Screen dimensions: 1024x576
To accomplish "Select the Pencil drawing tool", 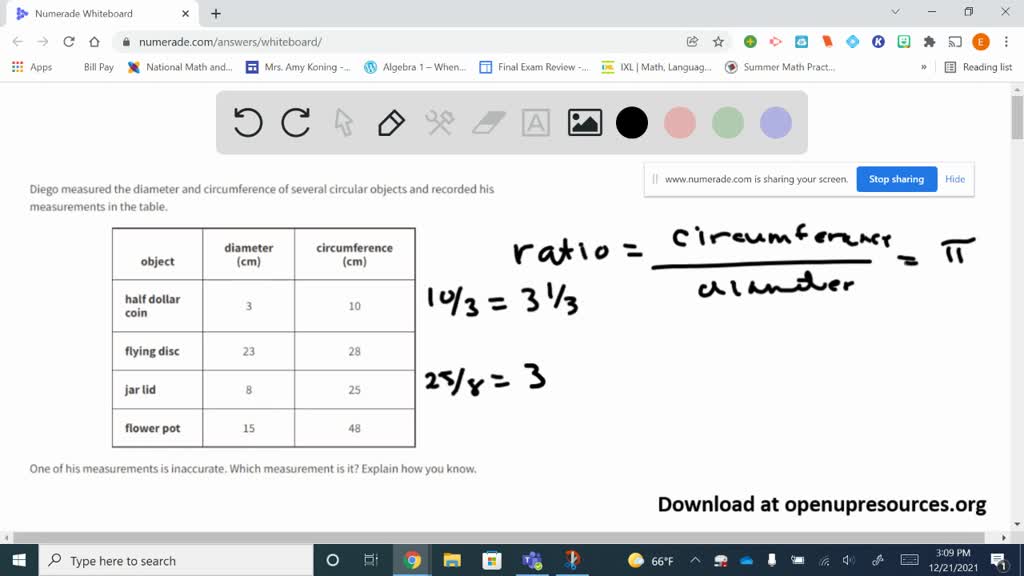I will click(x=390, y=122).
